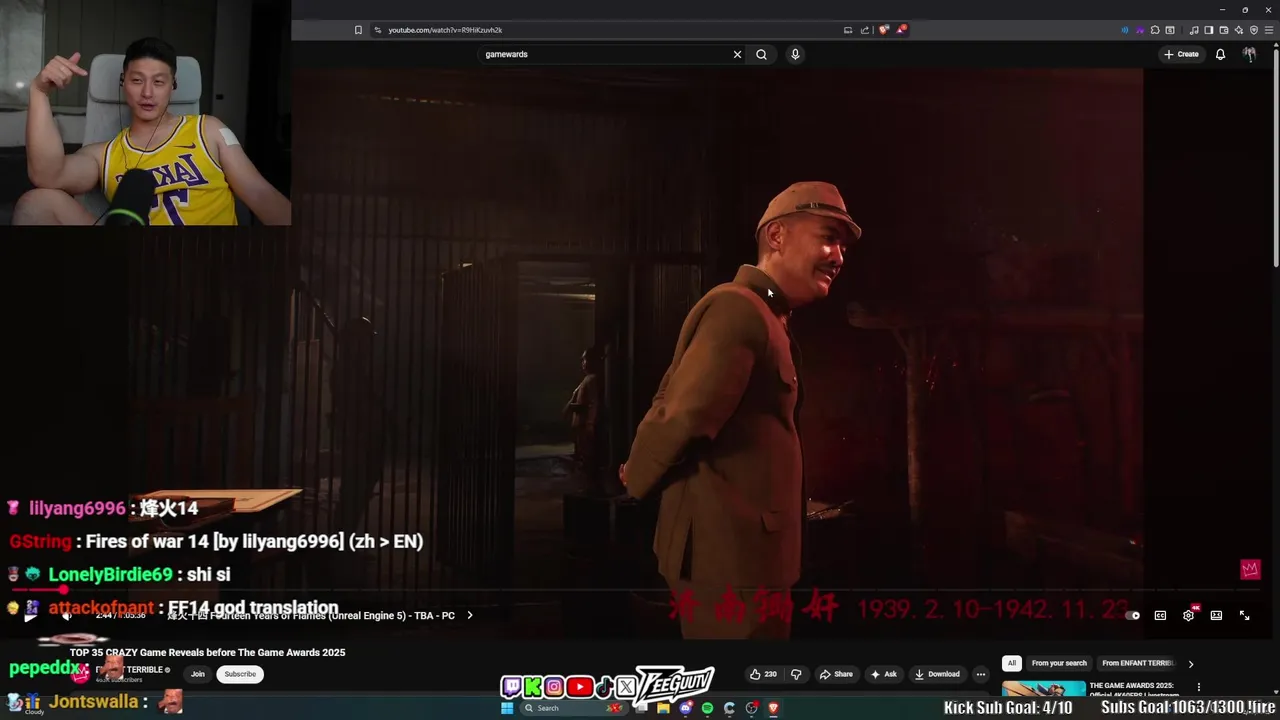Like the video with thumbs up
Image resolution: width=1280 pixels, height=720 pixels.
click(x=763, y=674)
